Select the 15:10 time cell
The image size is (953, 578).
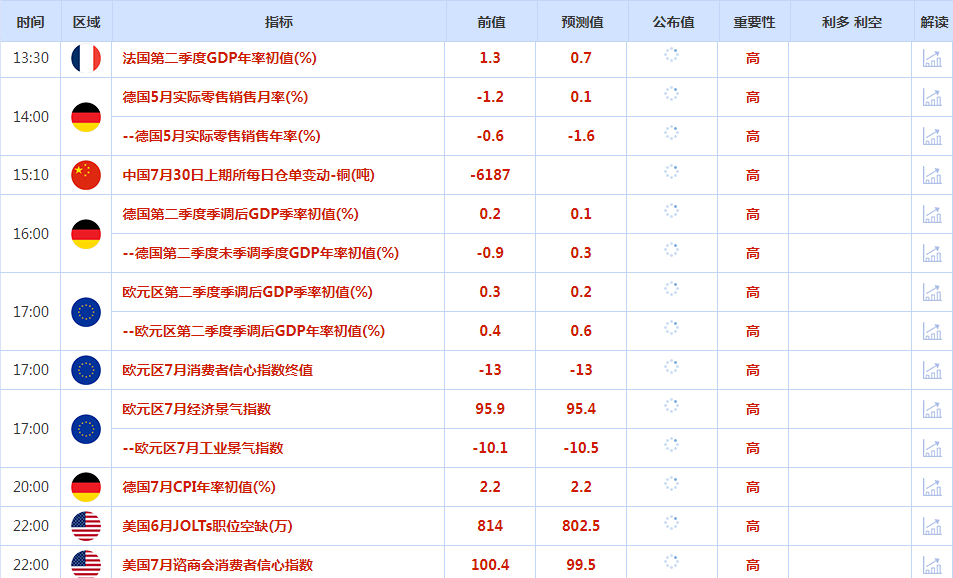[x=31, y=175]
